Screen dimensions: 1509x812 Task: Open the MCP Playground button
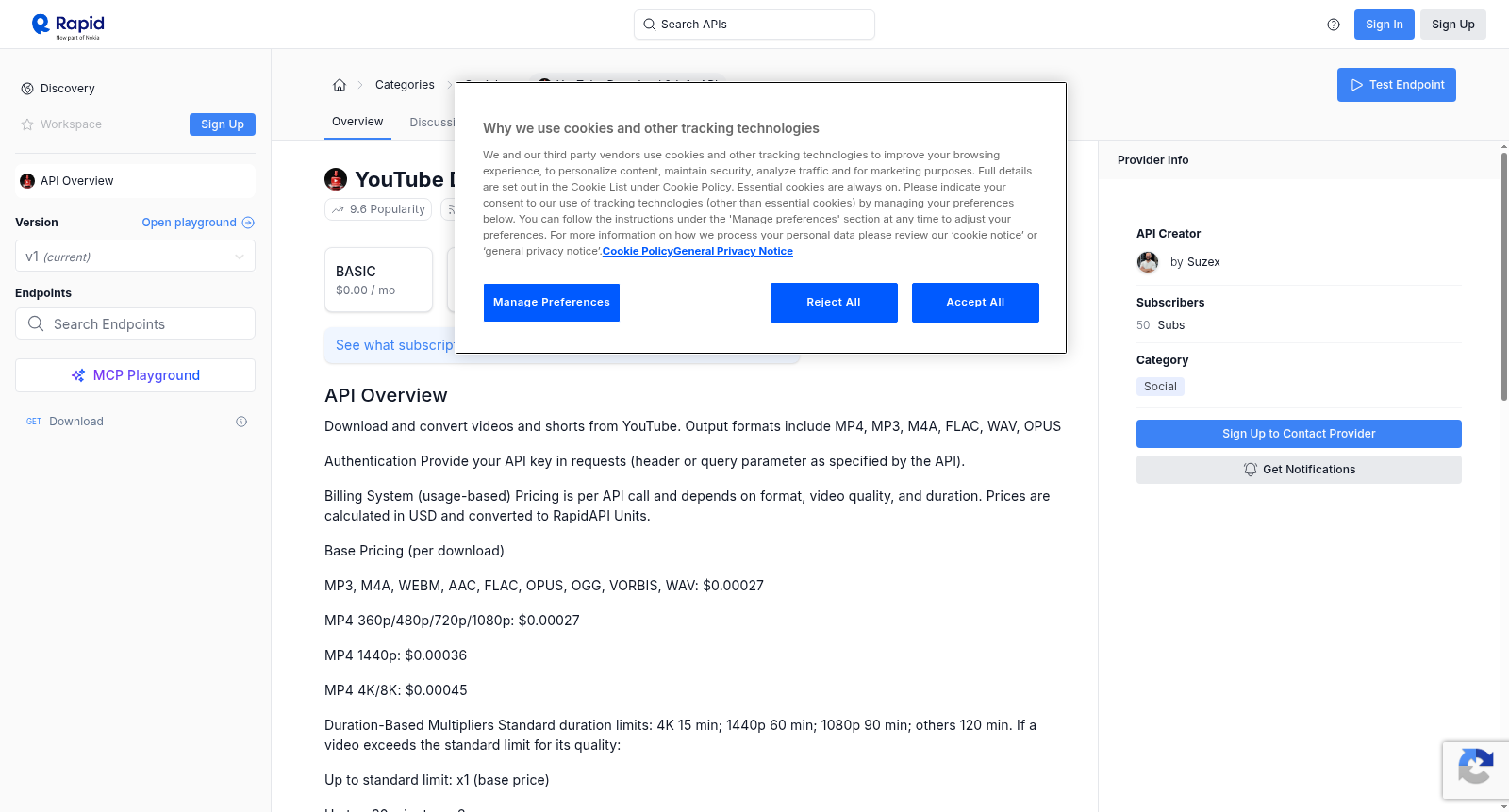pyautogui.click(x=135, y=375)
